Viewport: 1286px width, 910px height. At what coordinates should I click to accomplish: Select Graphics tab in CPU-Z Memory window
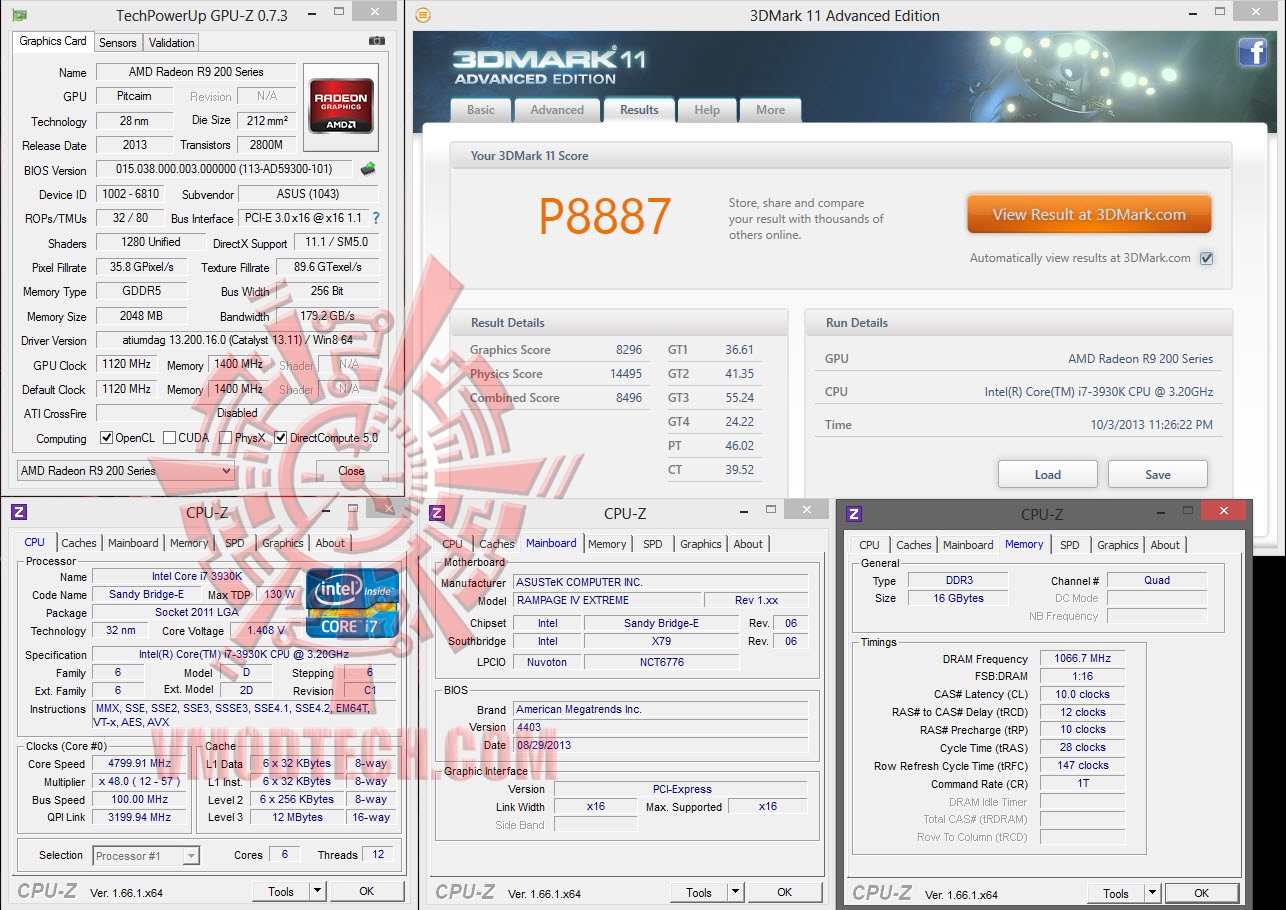[x=1118, y=545]
